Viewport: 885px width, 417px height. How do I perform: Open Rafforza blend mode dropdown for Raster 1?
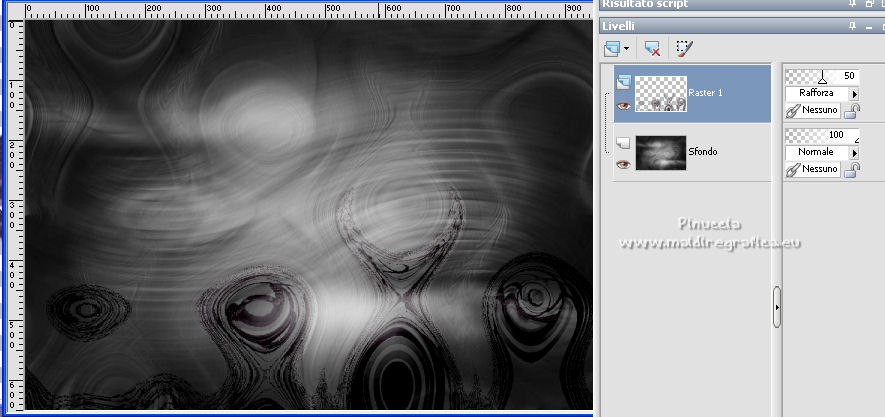[855, 94]
